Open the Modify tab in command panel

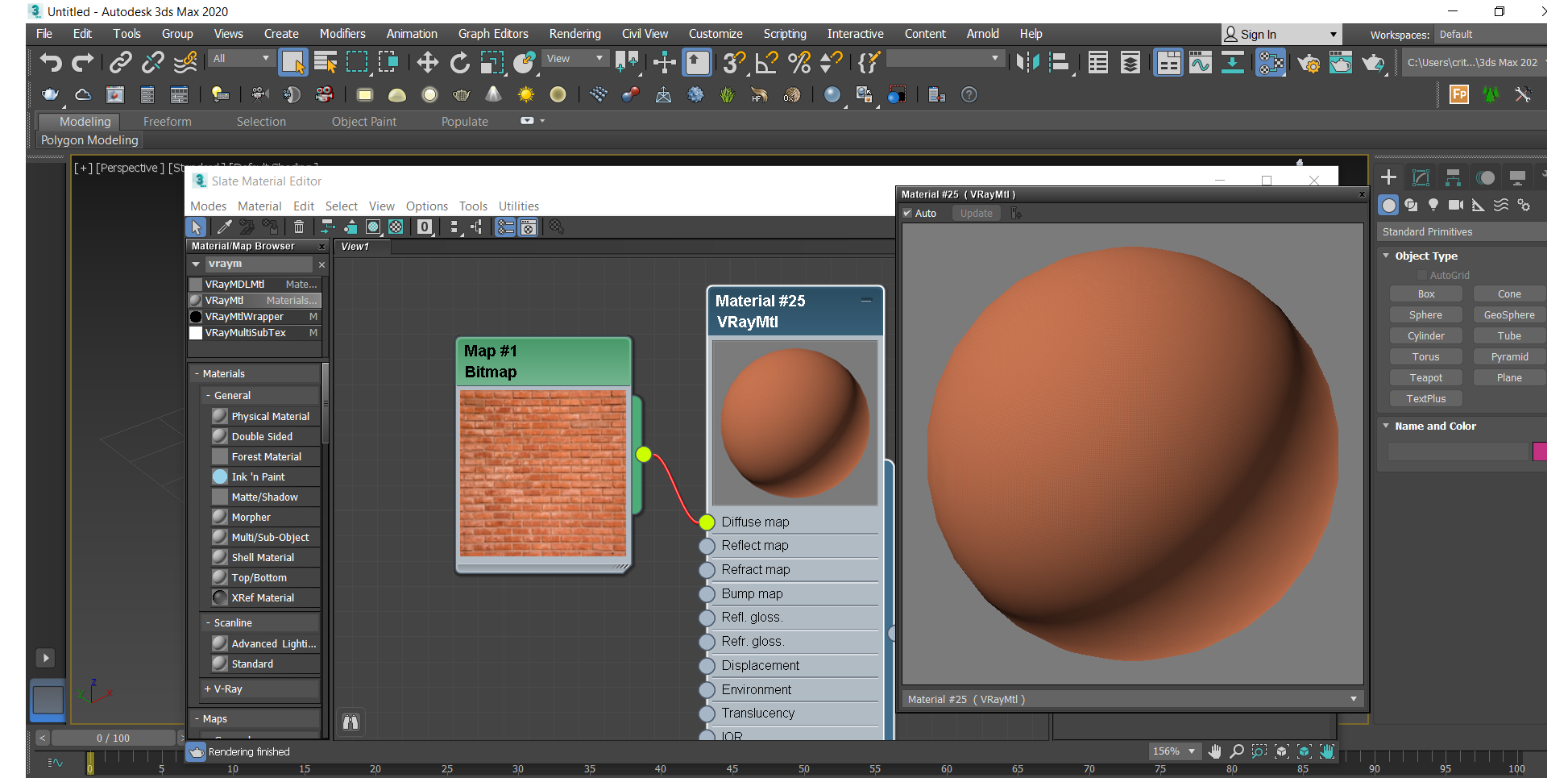pos(1421,177)
